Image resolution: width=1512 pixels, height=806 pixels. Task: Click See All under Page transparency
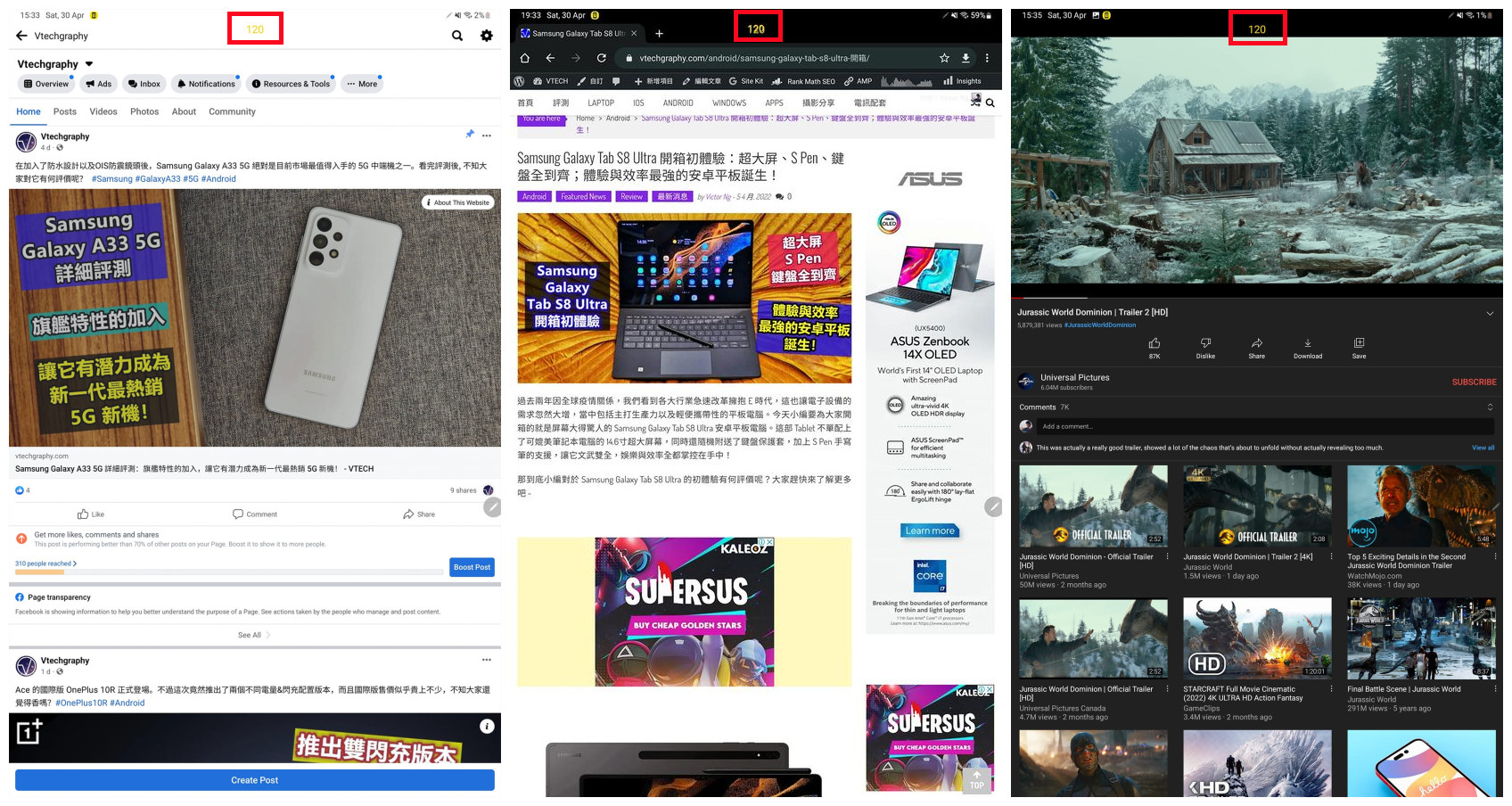(x=254, y=635)
